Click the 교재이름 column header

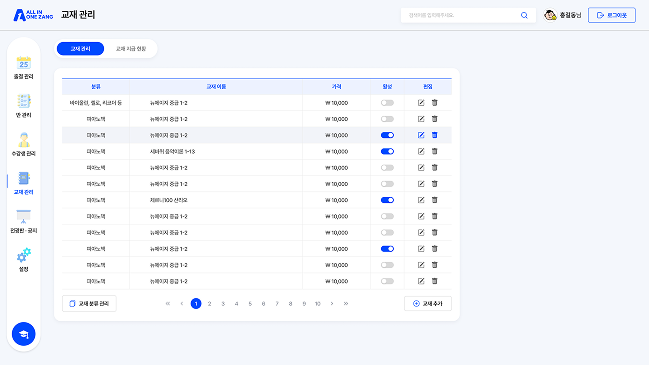click(216, 87)
